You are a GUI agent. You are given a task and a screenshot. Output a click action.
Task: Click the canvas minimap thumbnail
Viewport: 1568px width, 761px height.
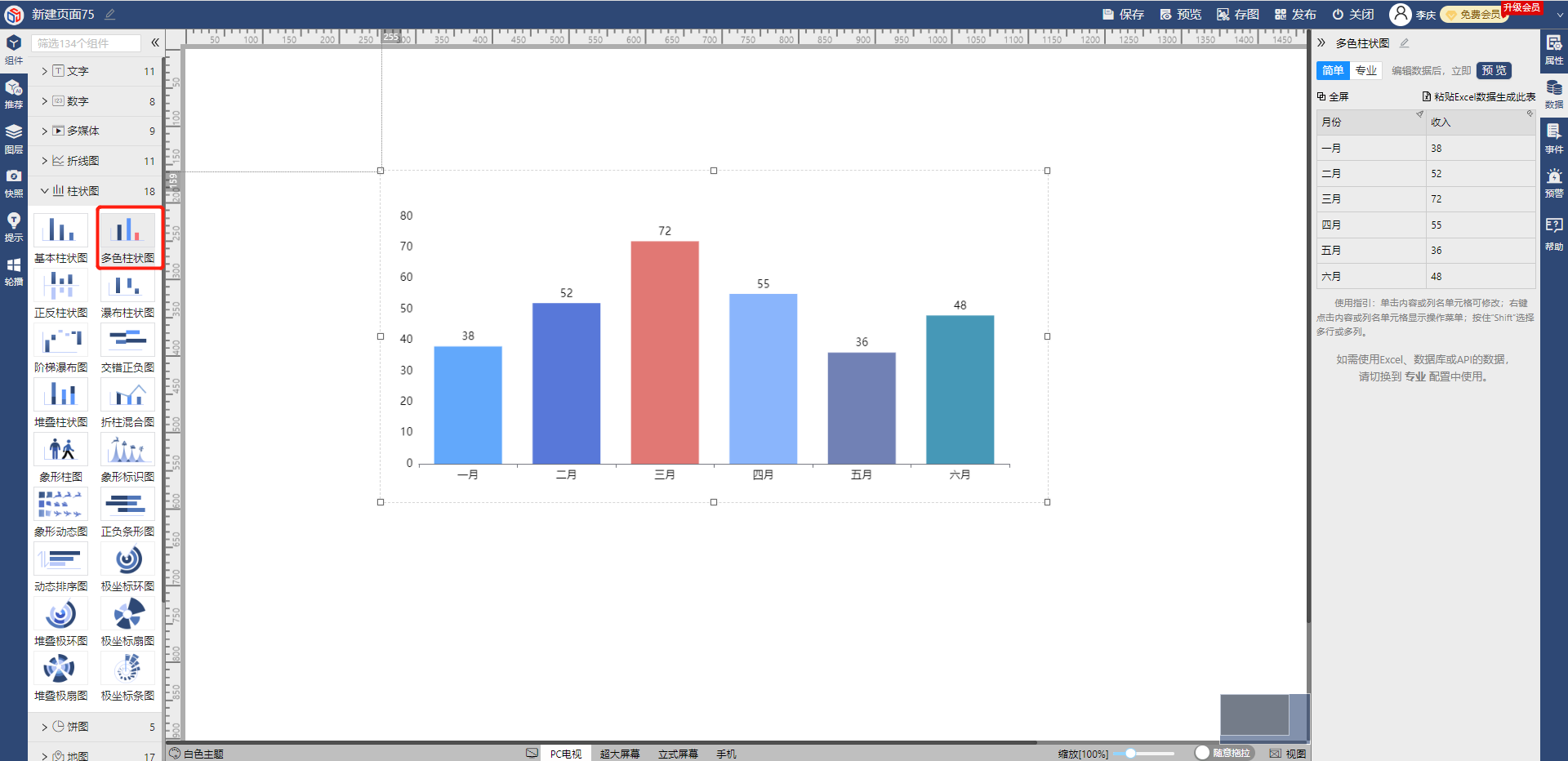(x=1265, y=717)
